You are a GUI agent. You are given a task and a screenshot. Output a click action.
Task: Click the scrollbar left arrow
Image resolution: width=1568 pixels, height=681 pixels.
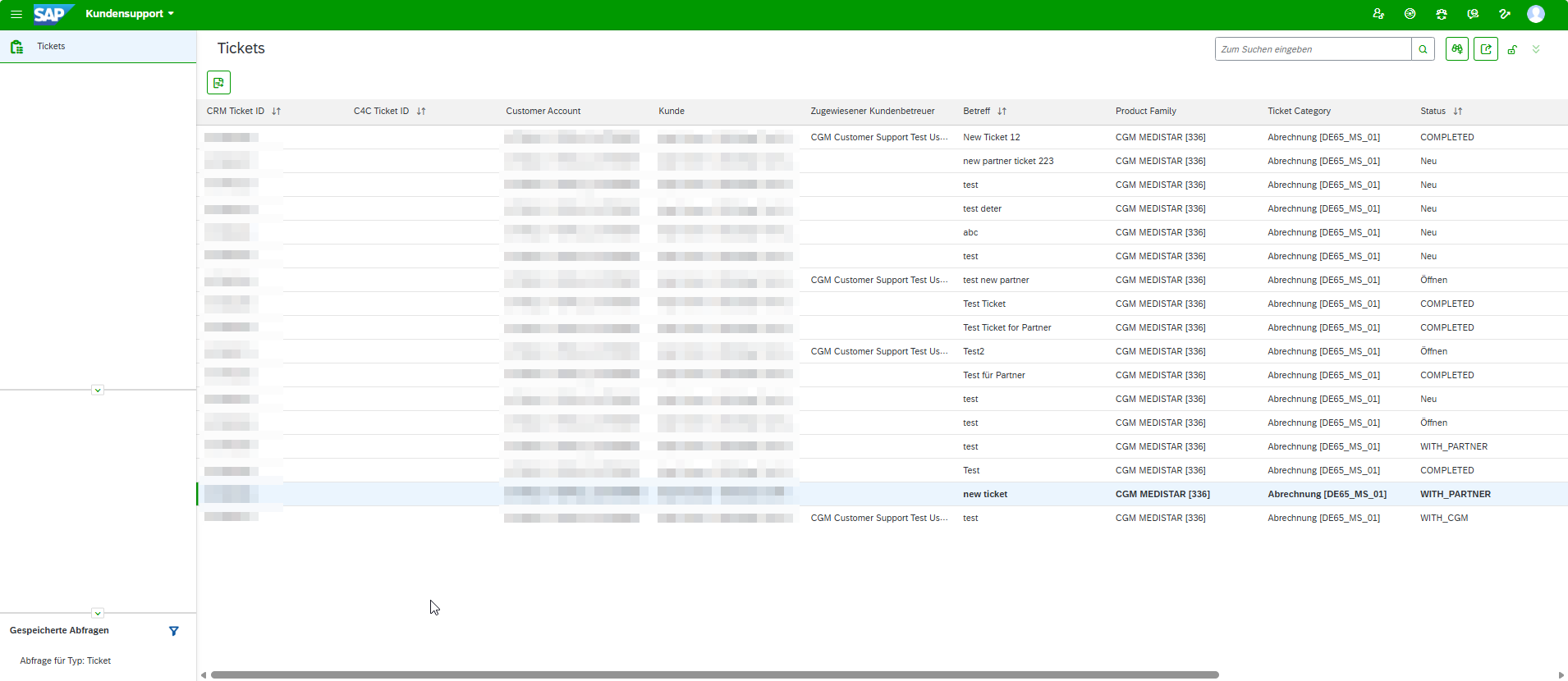(x=203, y=675)
